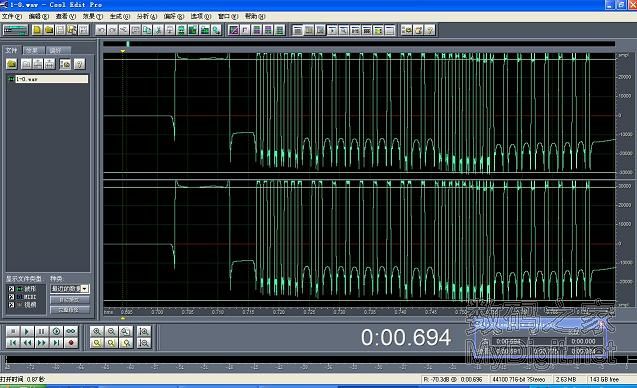Click the 0:00.694 time display
This screenshot has height=388, width=637.
pos(406,338)
